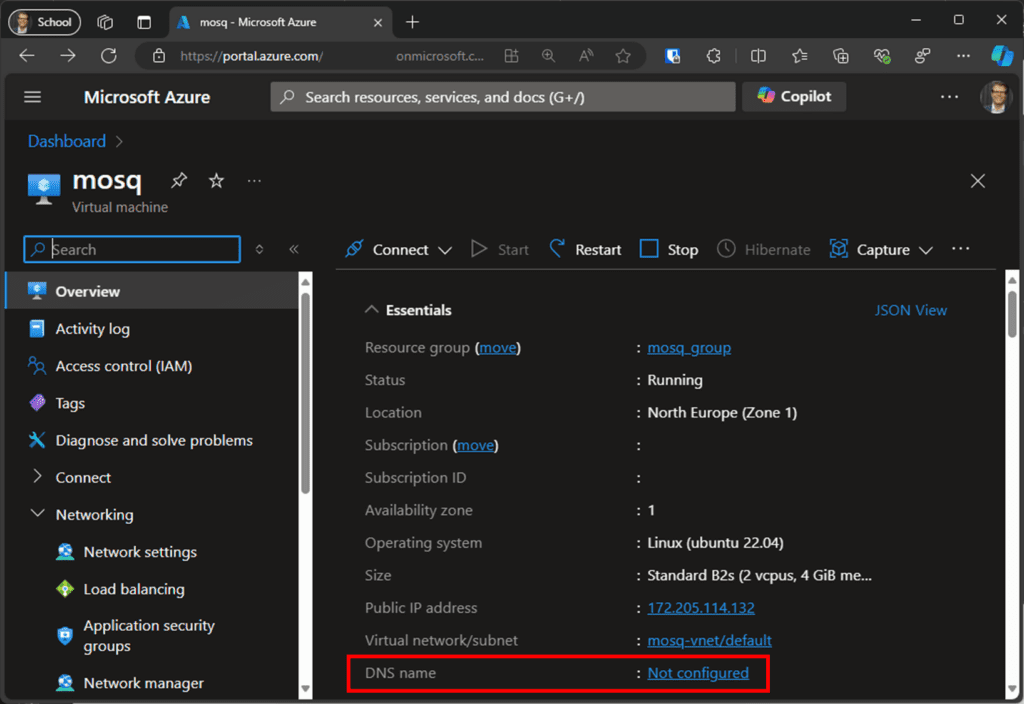Click inside the sidebar Search box
1024x704 pixels.
[x=130, y=249]
